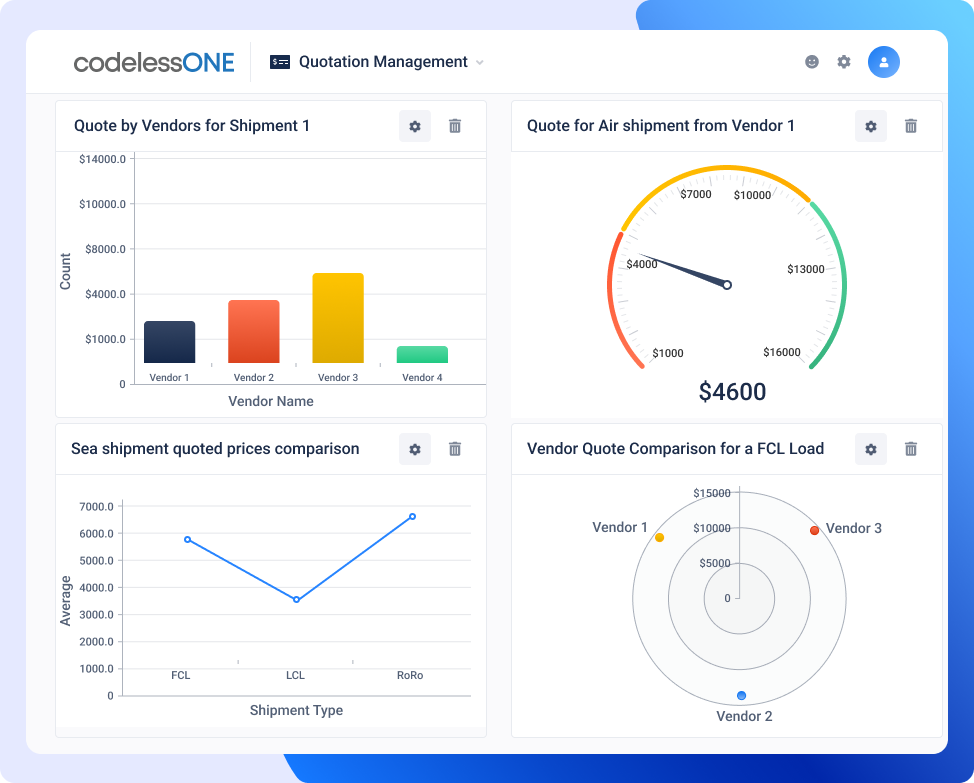Click the Sea shipment quoted prices comparison title

pyautogui.click(x=215, y=449)
